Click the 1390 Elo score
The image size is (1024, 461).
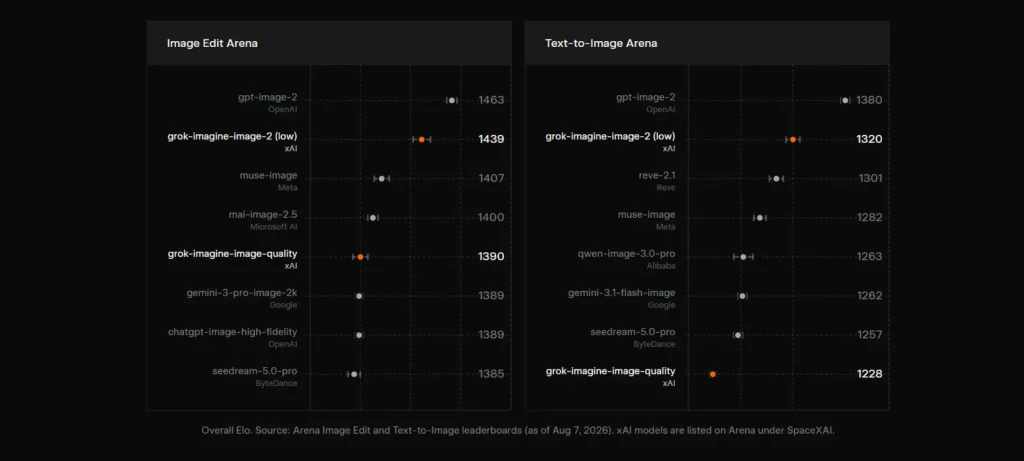[x=491, y=257]
